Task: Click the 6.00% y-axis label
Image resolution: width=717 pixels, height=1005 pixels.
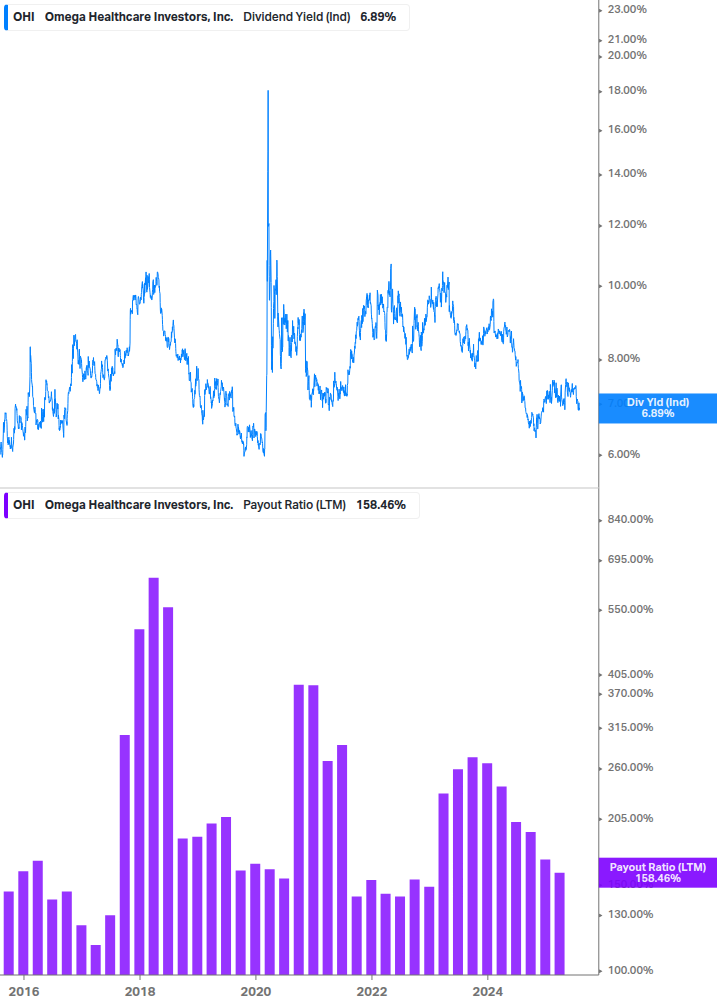Action: [623, 454]
